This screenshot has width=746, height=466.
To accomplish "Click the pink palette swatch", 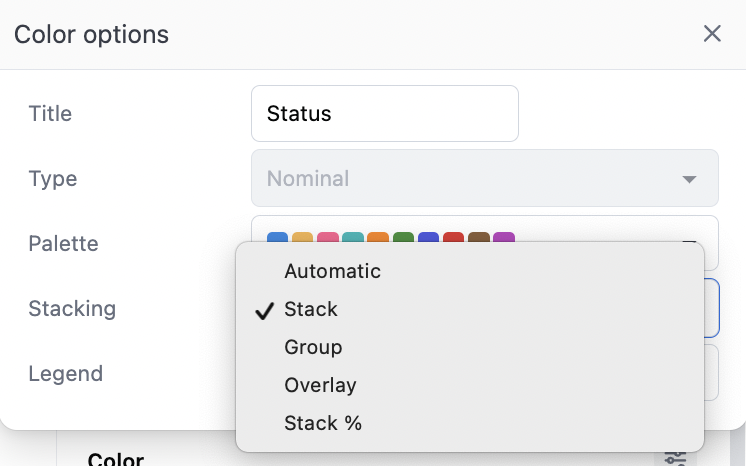I will [328, 239].
